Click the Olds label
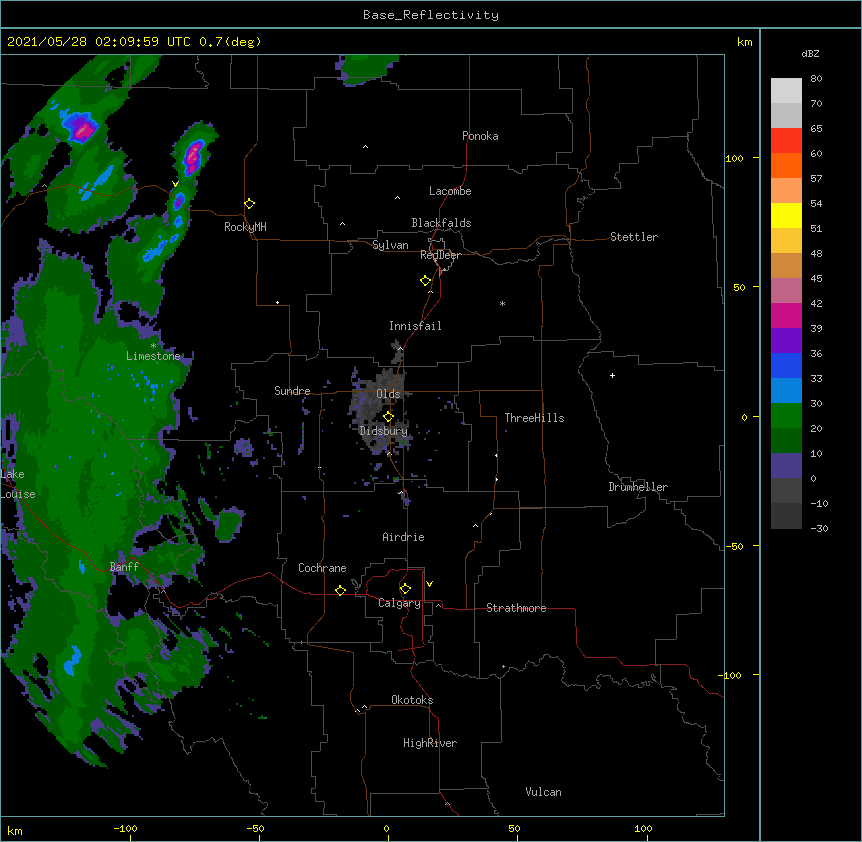 [388, 394]
